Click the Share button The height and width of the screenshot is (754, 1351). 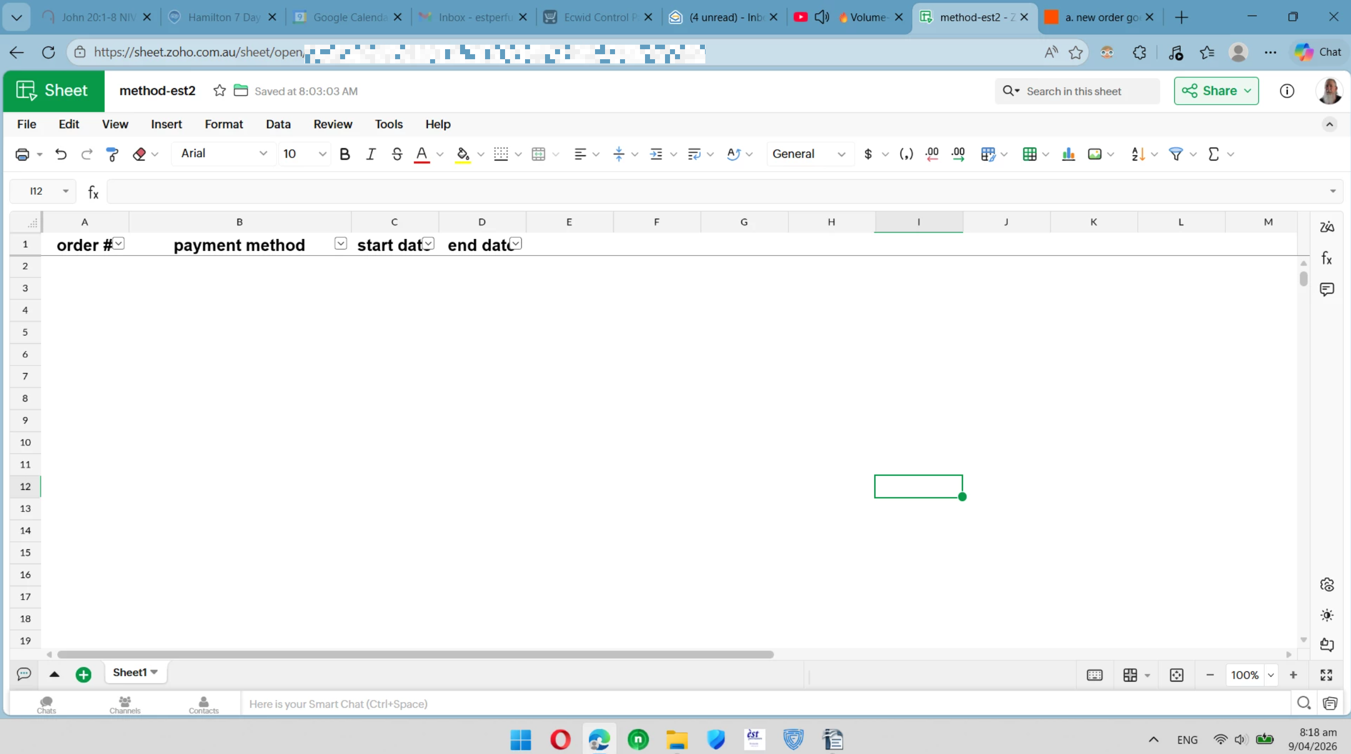click(x=1216, y=91)
